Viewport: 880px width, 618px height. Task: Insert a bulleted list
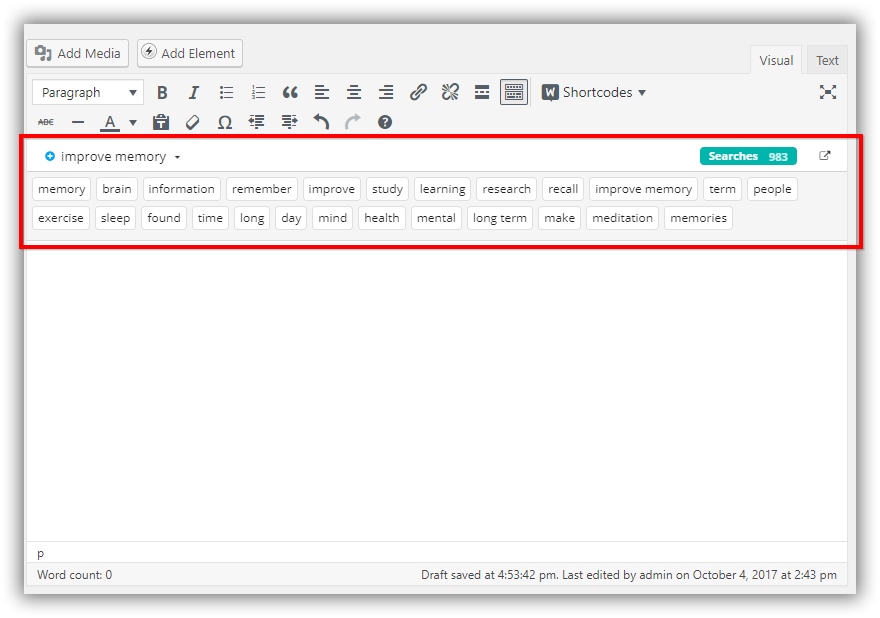[x=226, y=93]
